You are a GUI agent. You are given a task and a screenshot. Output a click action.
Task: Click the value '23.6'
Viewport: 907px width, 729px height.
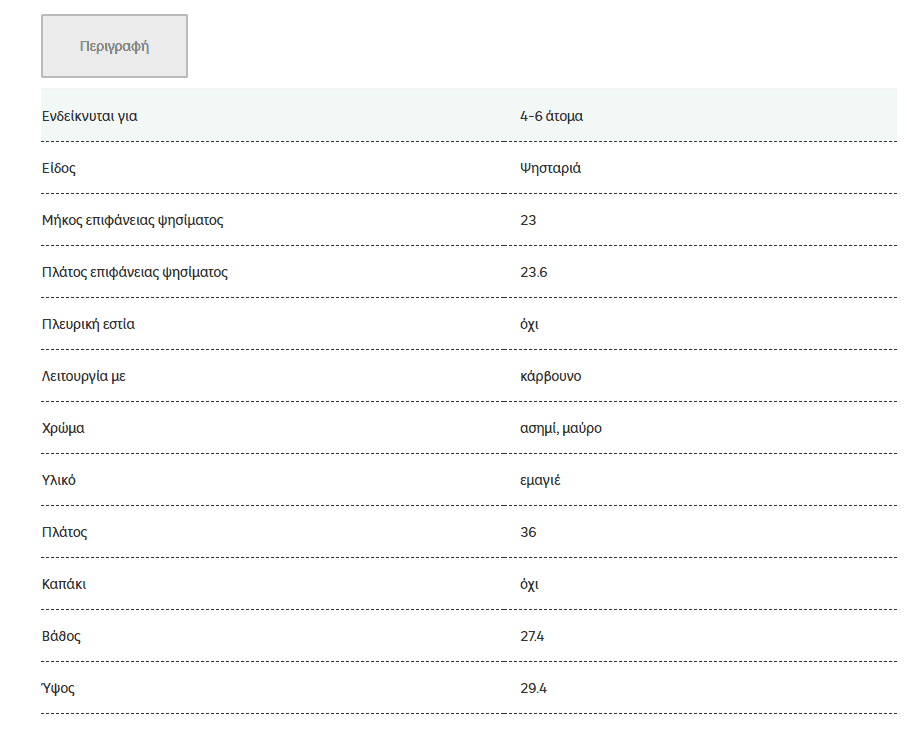pyautogui.click(x=533, y=273)
